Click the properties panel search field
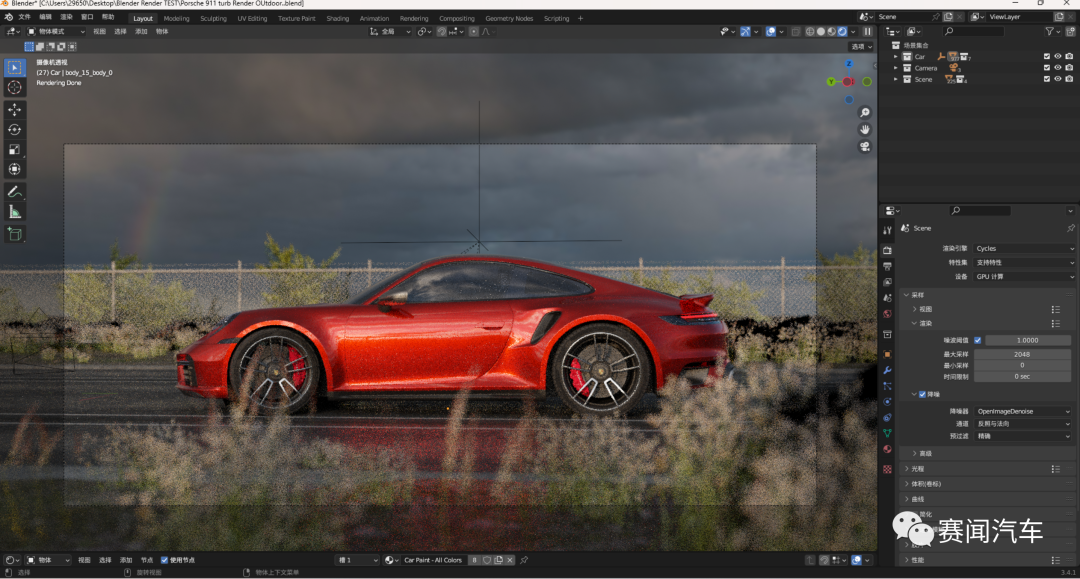Viewport: 1080px width, 579px height. click(x=981, y=211)
